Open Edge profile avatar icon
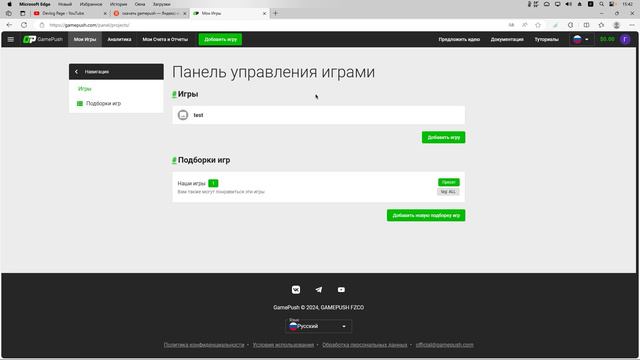The image size is (640, 360). [x=617, y=25]
